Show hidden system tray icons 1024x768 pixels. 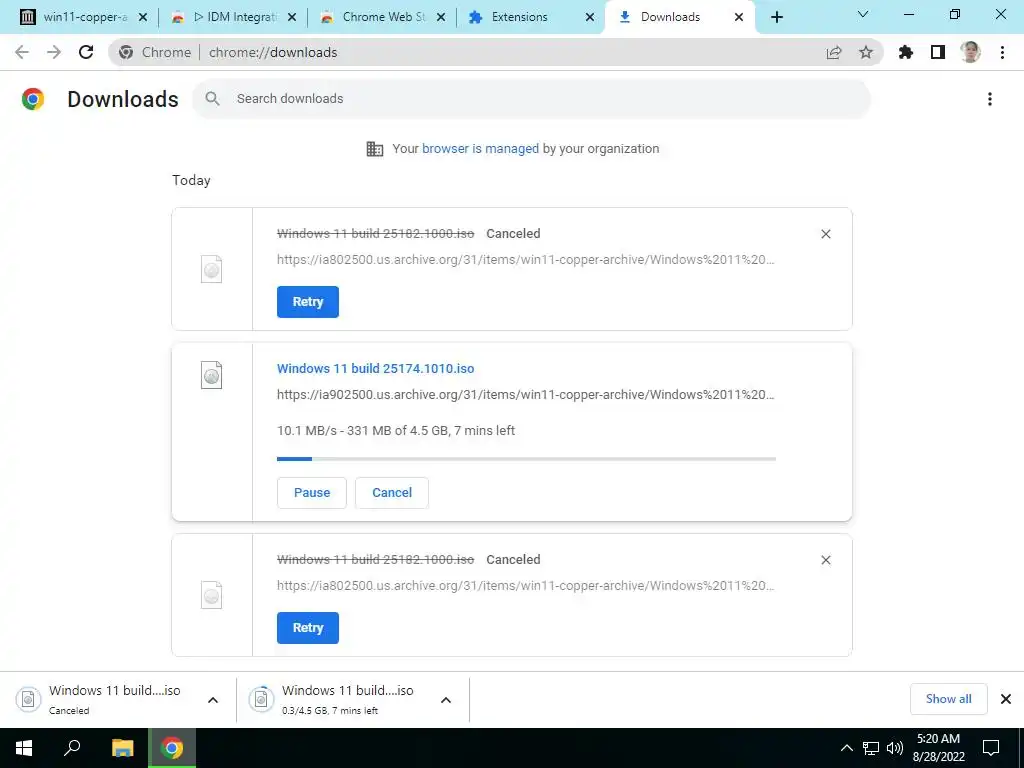[x=846, y=748]
